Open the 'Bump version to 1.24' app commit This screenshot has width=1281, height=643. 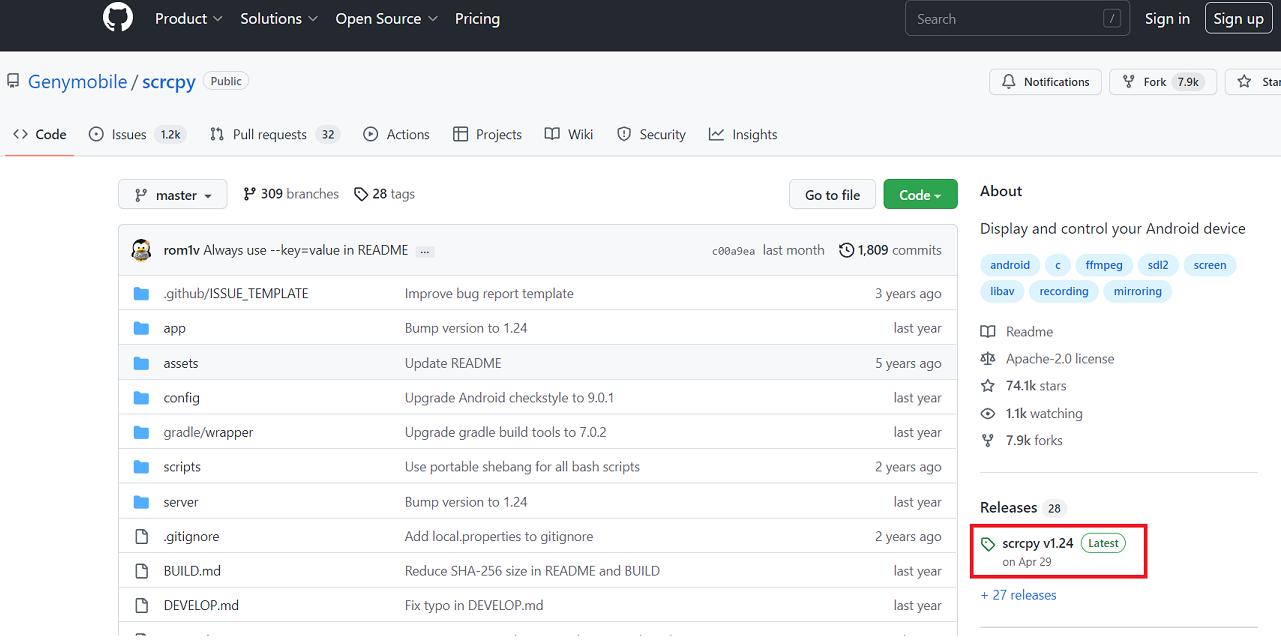coord(466,328)
